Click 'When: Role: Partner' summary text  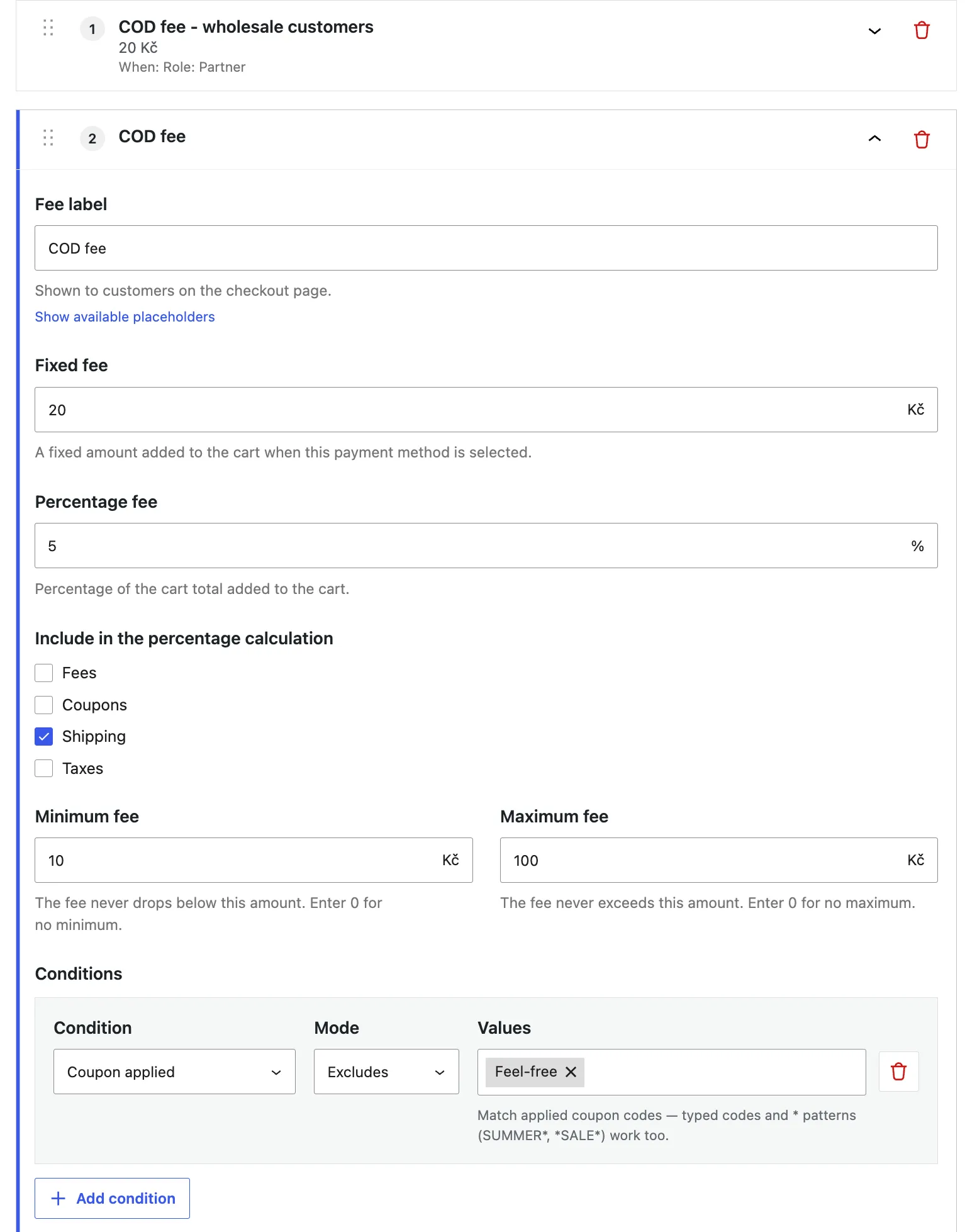pos(182,67)
